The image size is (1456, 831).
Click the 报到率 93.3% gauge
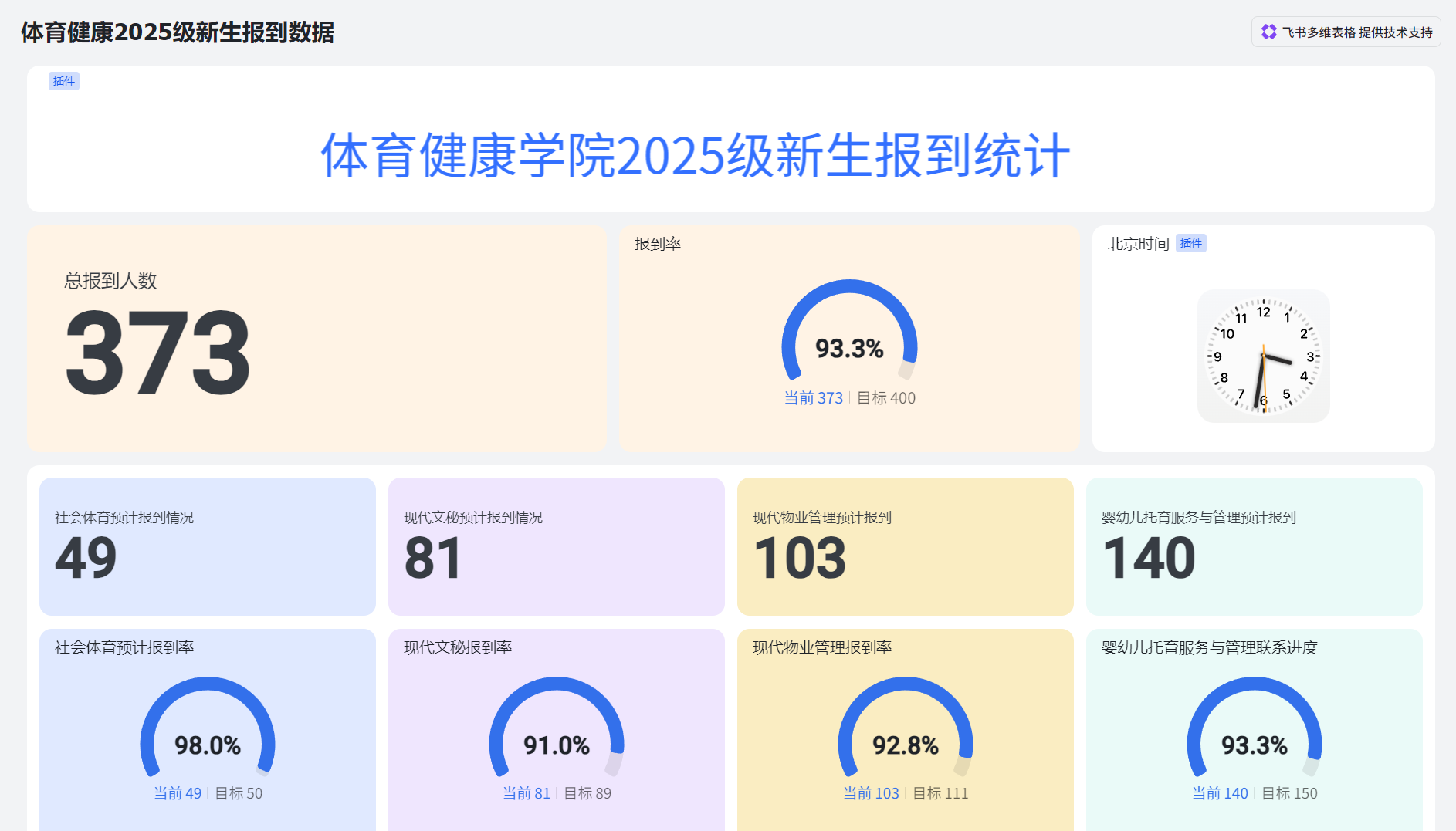click(849, 333)
